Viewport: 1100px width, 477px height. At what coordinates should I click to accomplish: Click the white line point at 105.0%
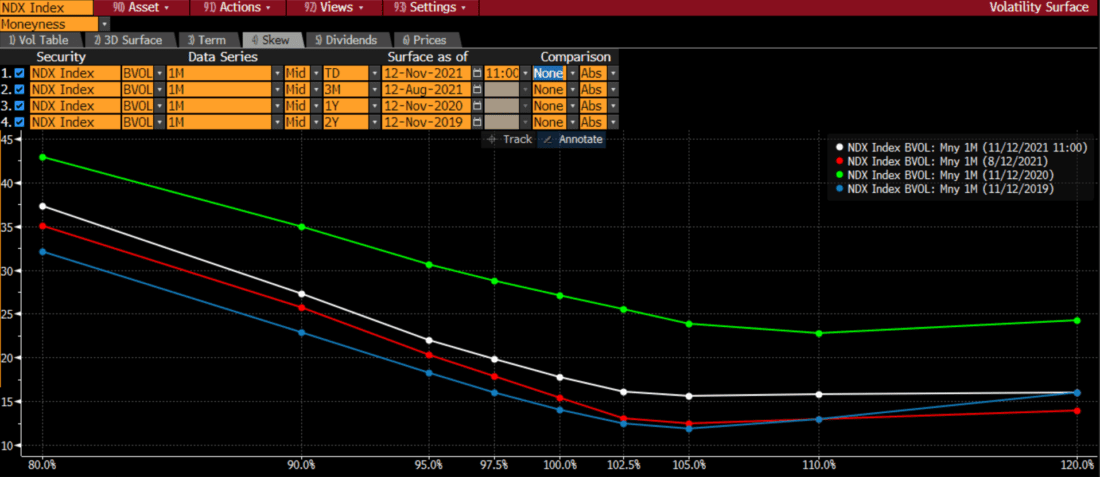coord(689,396)
